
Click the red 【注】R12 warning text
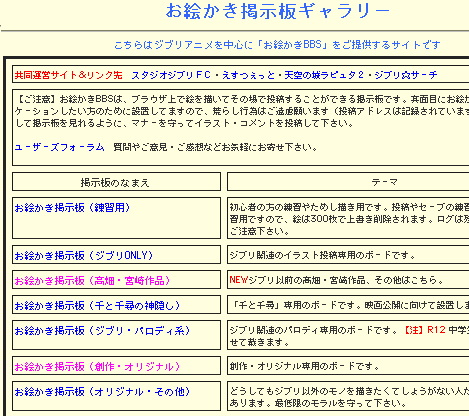pos(424,330)
